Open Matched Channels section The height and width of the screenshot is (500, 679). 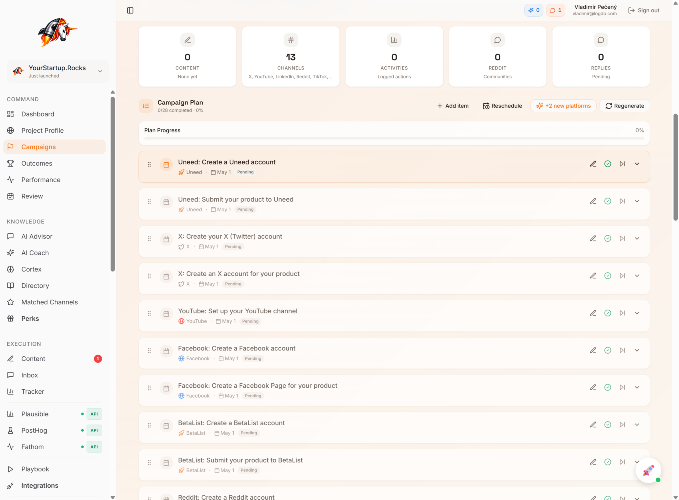point(55,302)
